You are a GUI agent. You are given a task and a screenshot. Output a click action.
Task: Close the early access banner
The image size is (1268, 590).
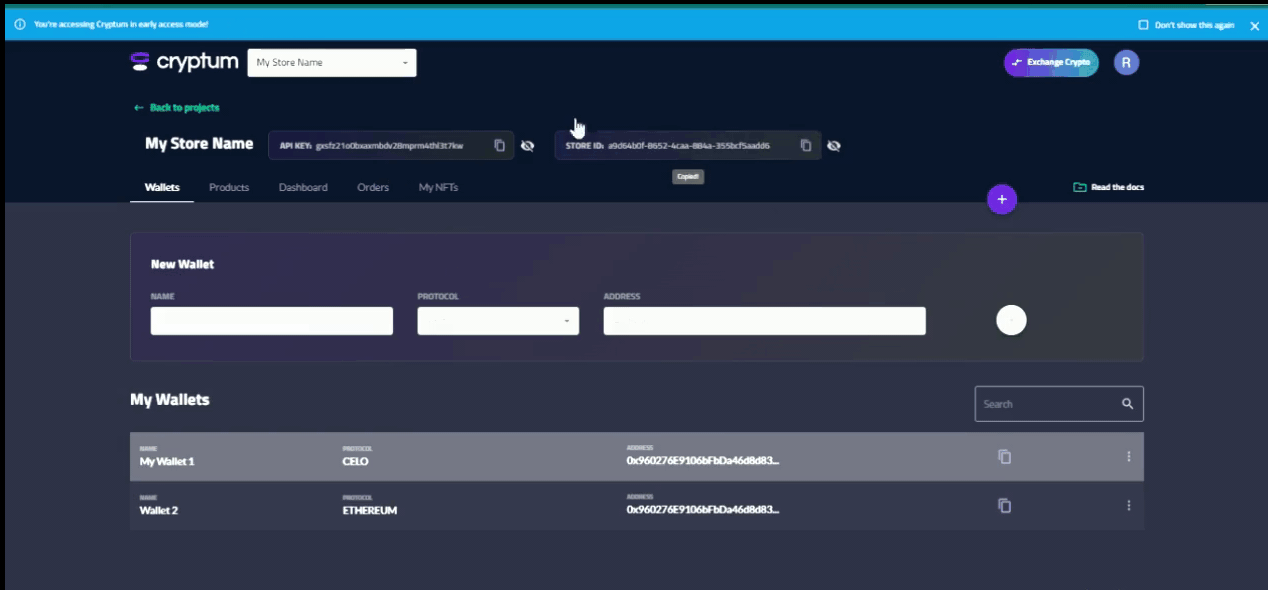tap(1254, 25)
